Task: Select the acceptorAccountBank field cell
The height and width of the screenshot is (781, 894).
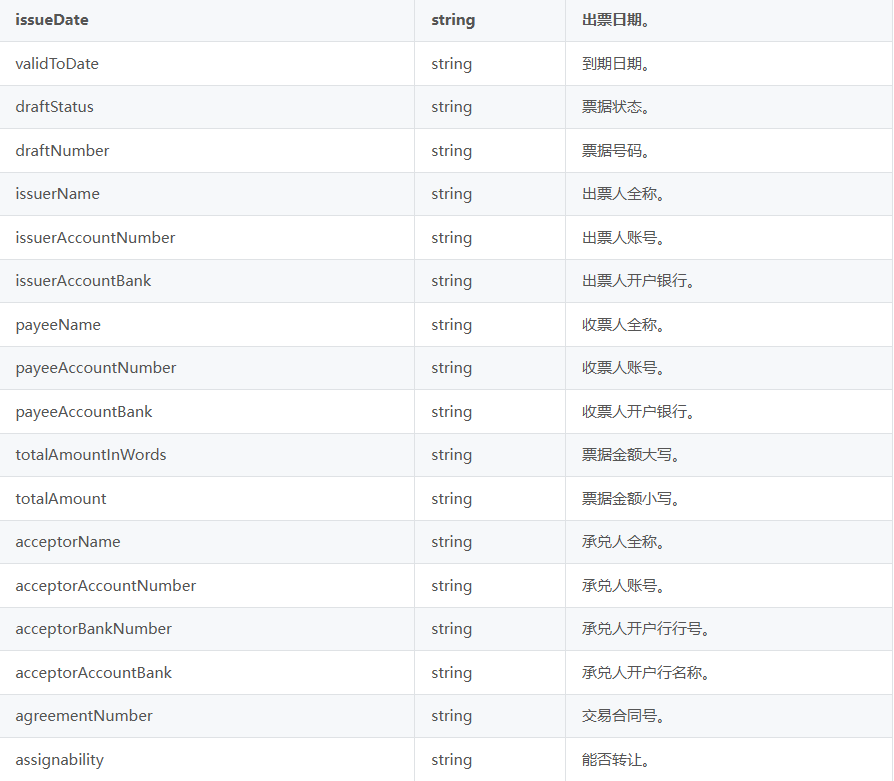Action: pyautogui.click(x=94, y=673)
